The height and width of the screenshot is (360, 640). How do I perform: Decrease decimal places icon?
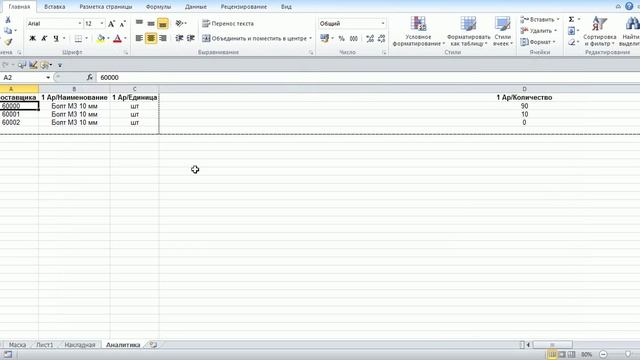[382, 38]
